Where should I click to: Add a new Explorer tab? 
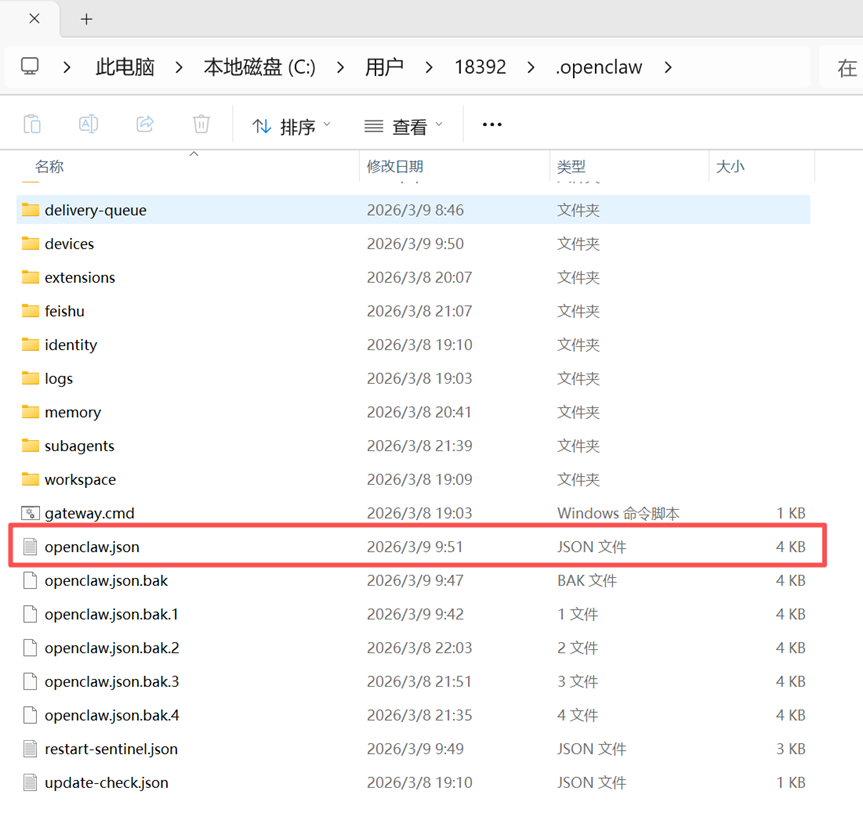86,19
